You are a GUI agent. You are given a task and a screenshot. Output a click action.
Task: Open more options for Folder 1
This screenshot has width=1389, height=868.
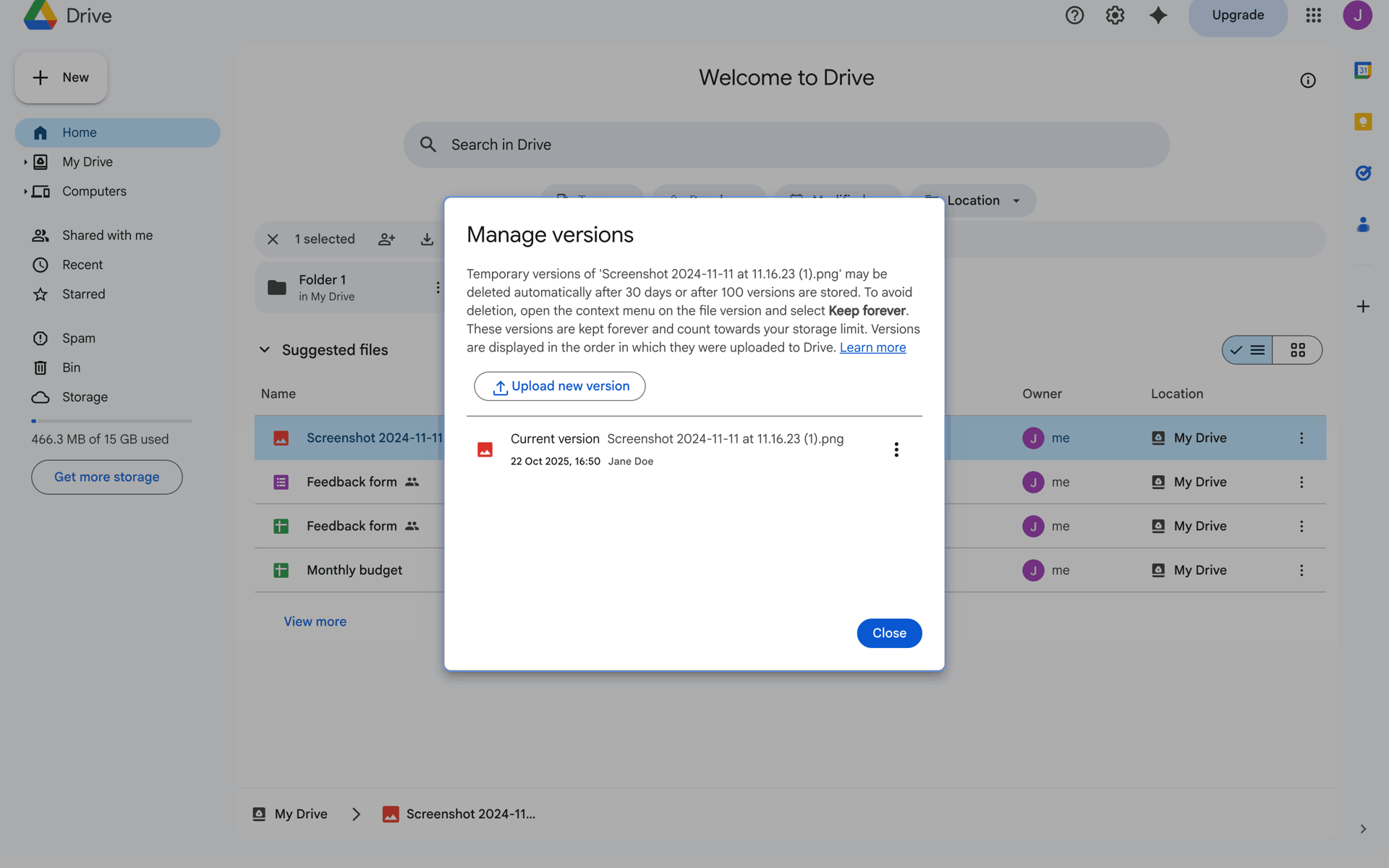tap(438, 287)
